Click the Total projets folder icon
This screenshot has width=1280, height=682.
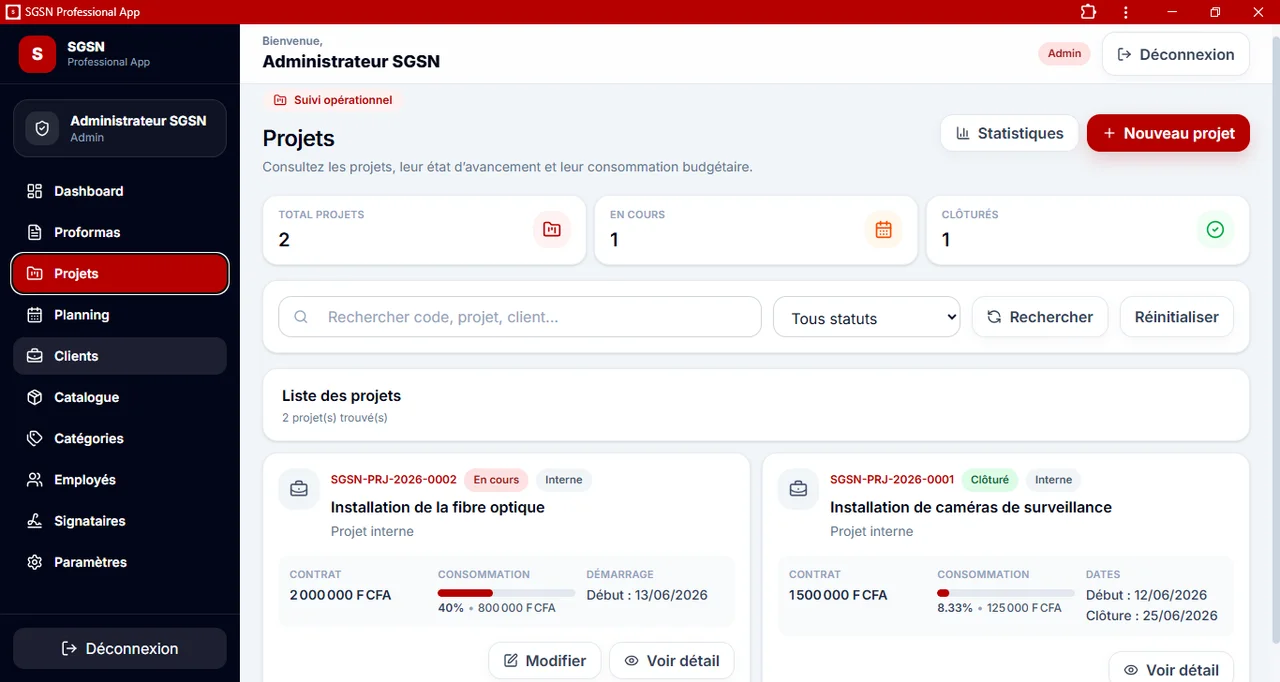pyautogui.click(x=552, y=230)
